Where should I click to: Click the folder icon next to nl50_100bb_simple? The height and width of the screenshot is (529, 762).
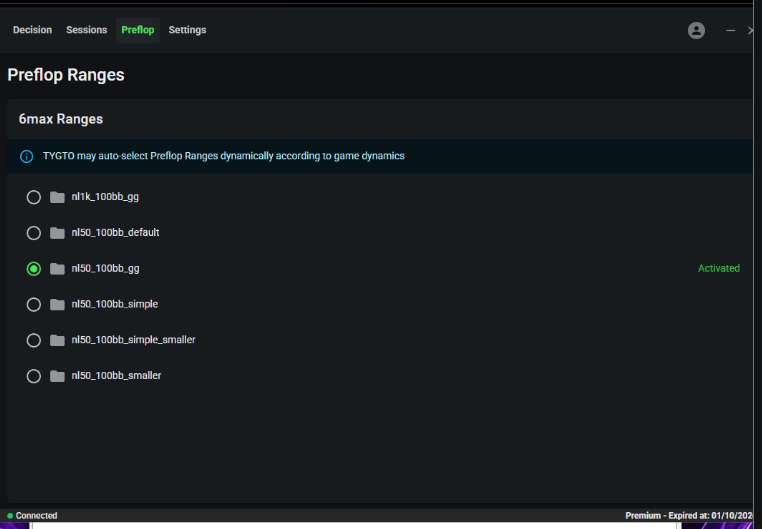coord(58,304)
